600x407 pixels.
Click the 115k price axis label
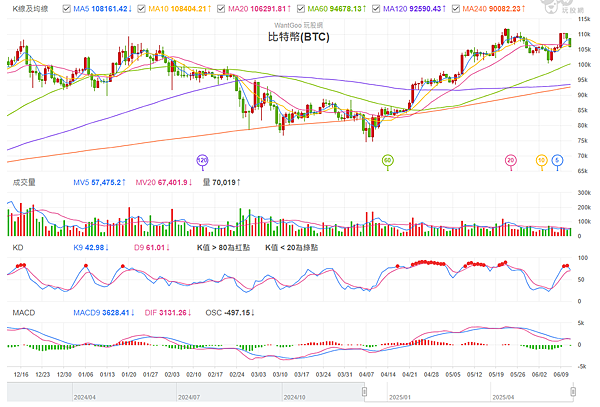point(584,19)
